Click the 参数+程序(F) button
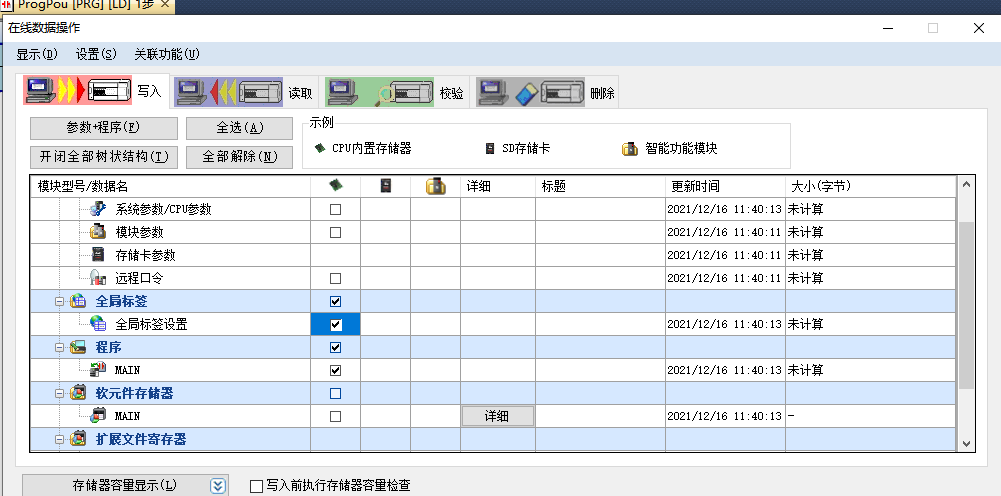The height and width of the screenshot is (496, 1001). click(103, 128)
